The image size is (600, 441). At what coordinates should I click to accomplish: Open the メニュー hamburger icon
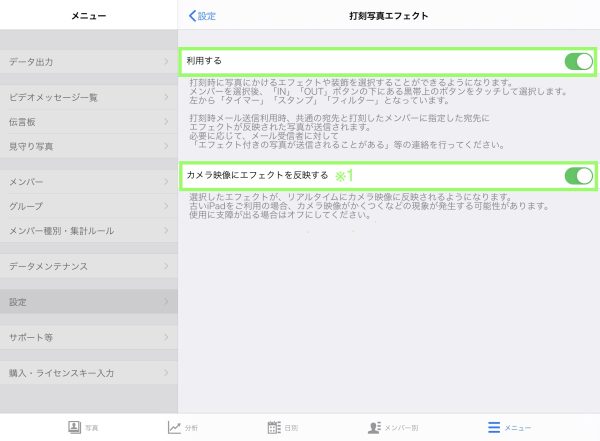(493, 427)
